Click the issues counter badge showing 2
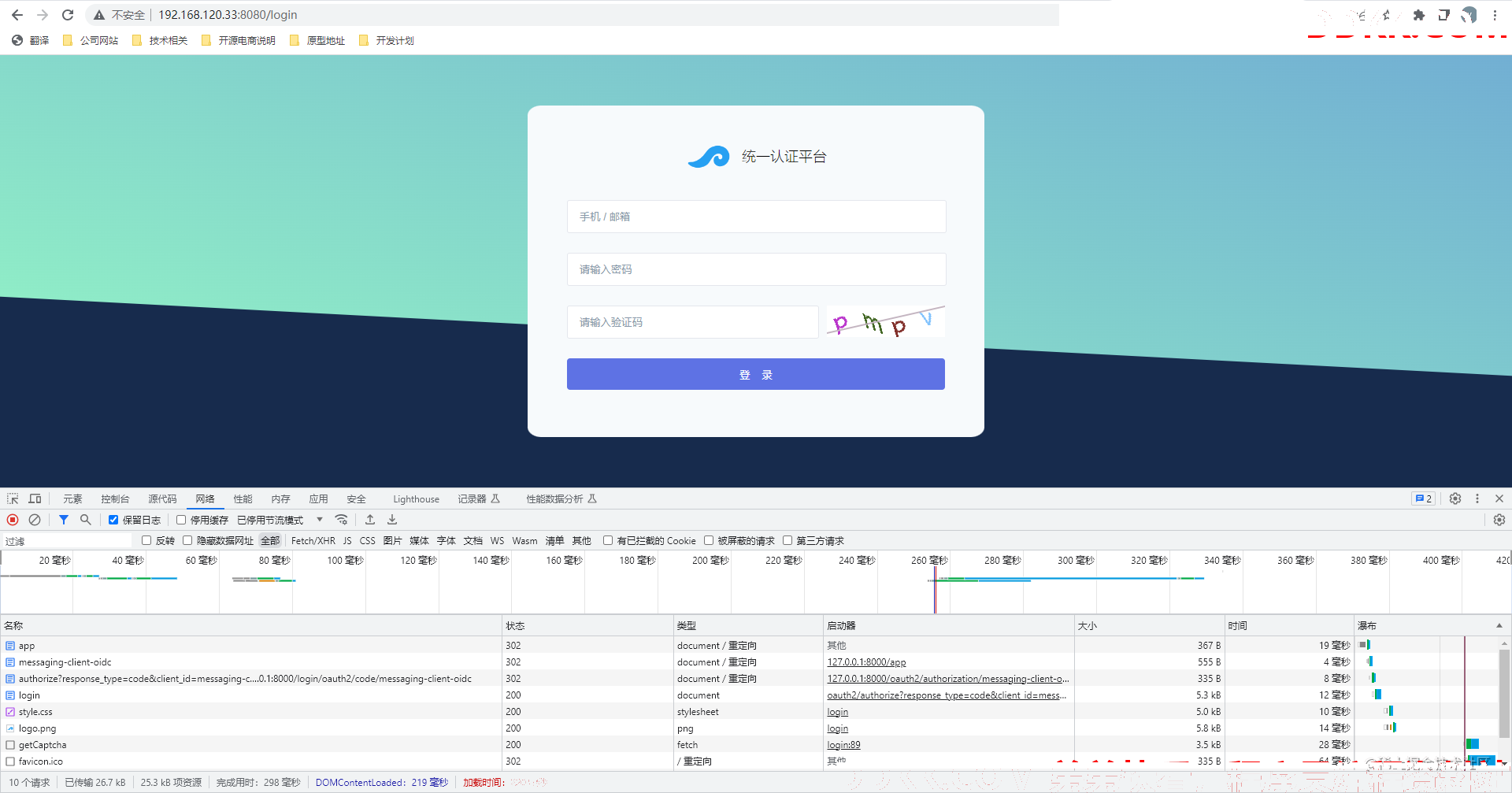 pyautogui.click(x=1423, y=498)
